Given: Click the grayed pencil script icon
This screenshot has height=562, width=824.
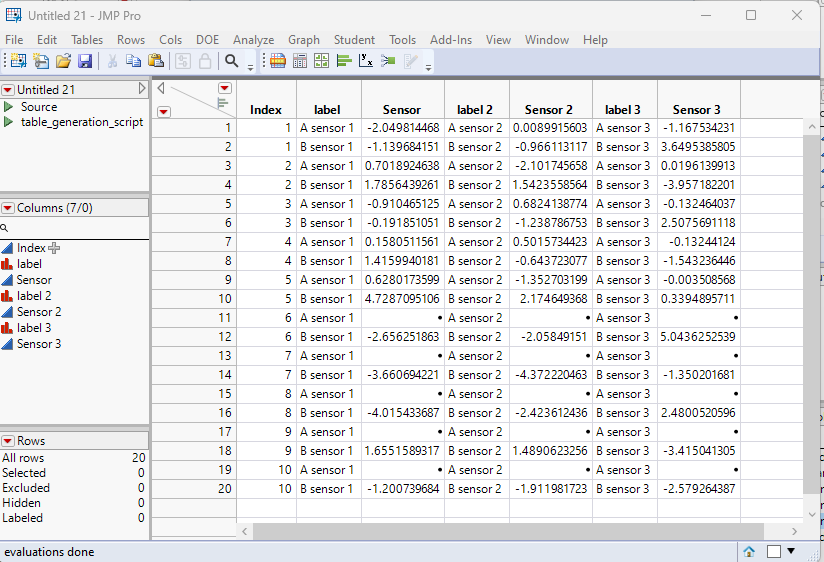Looking at the screenshot, I should pos(410,61).
